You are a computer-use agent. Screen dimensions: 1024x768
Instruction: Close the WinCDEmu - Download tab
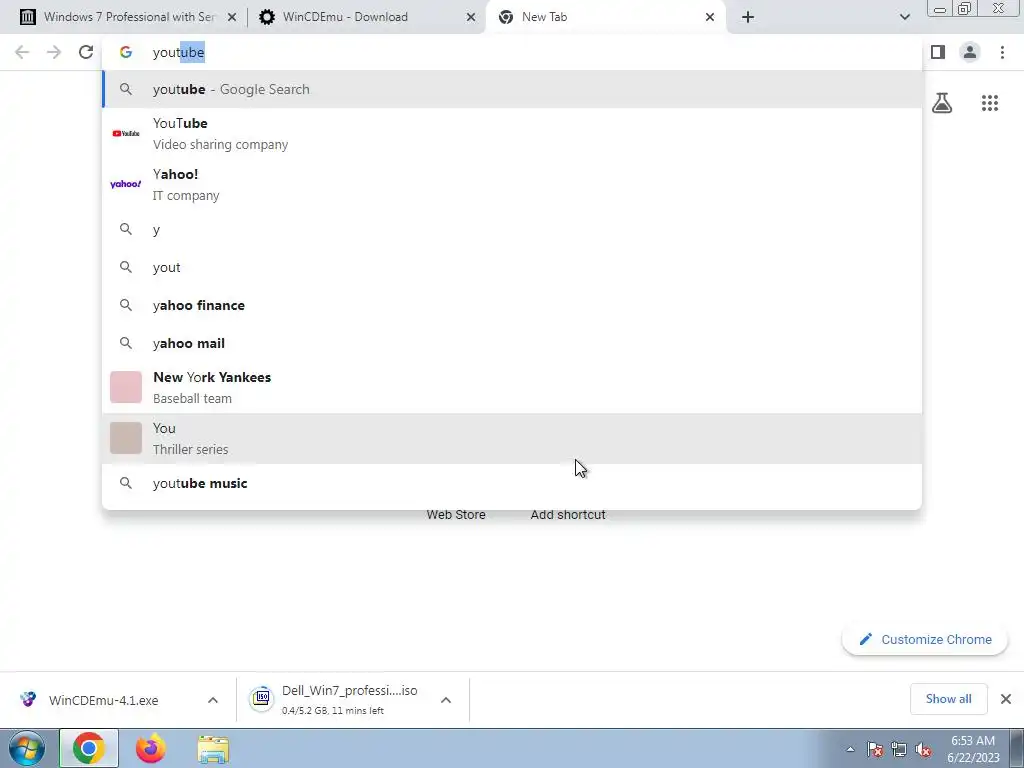click(x=471, y=17)
